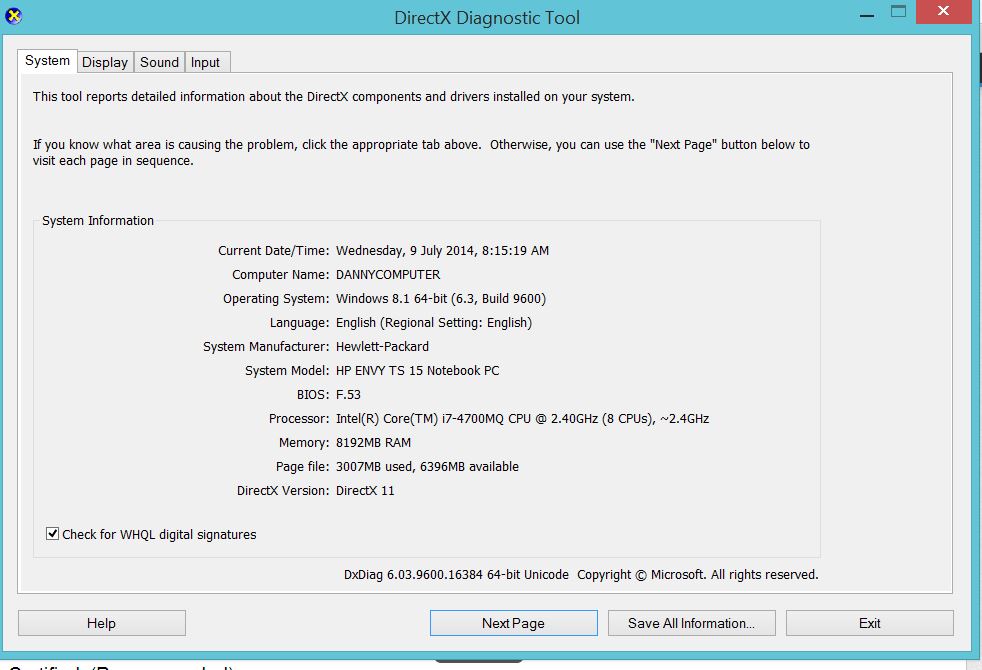Select the Windows 8.1 64-bit operating system text

pos(441,299)
